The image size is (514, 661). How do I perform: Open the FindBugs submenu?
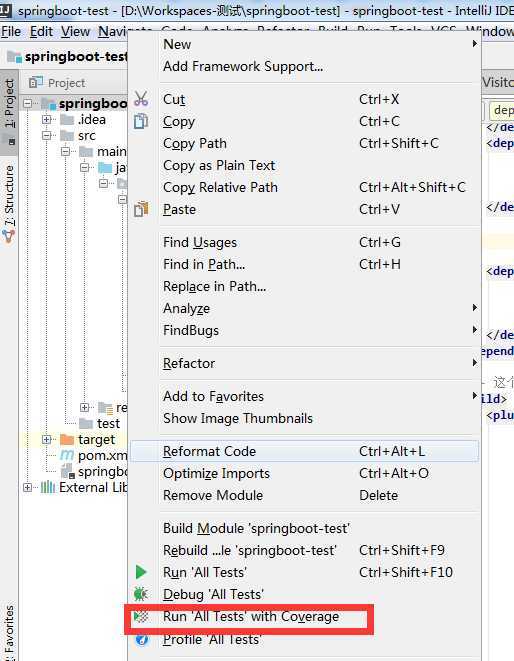coord(304,330)
